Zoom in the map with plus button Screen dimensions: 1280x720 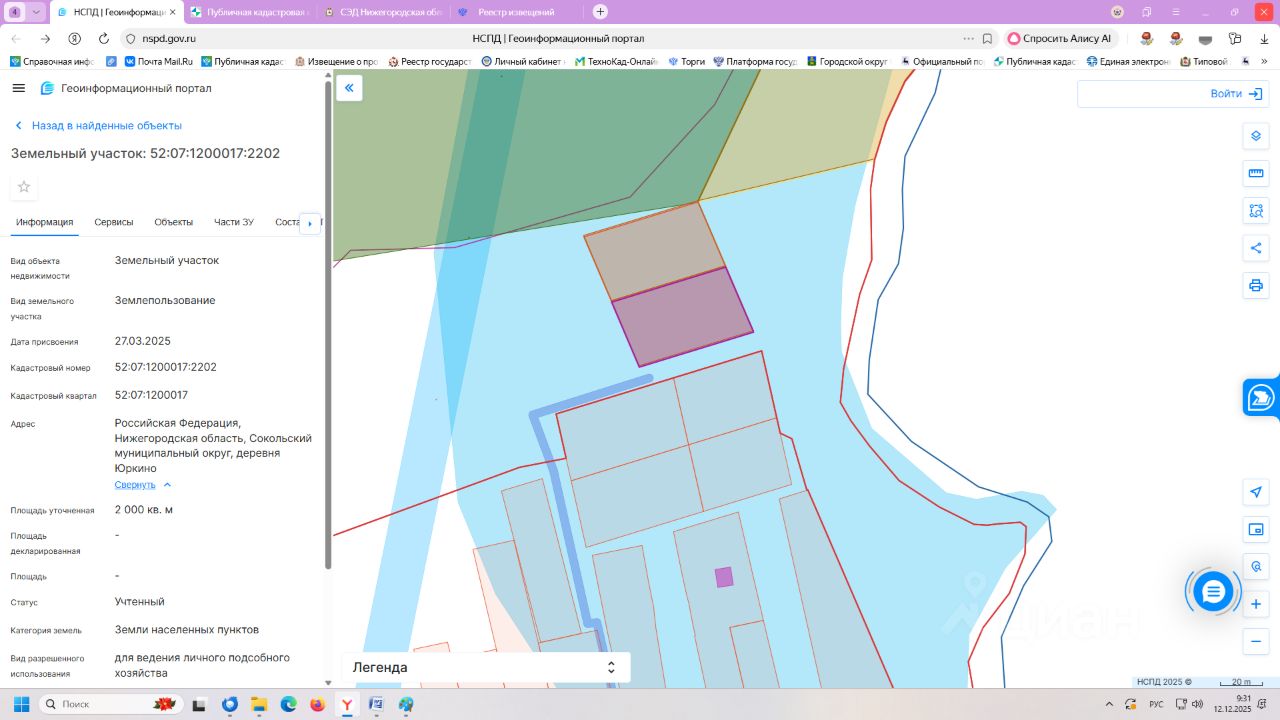[1256, 604]
